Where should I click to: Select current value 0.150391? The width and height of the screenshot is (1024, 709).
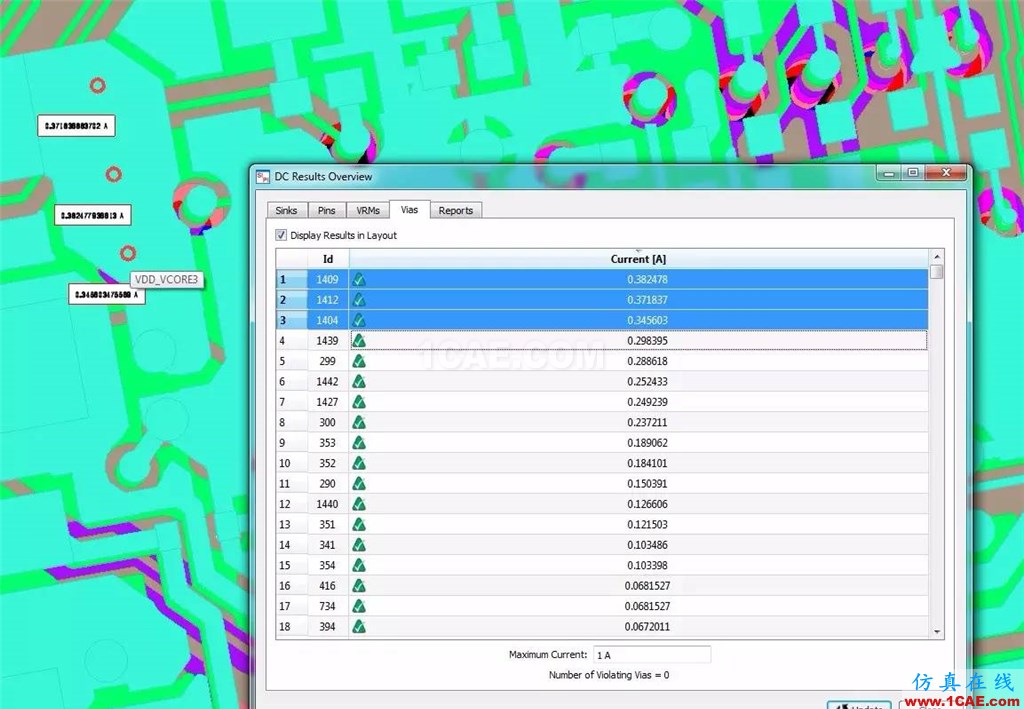pos(647,484)
